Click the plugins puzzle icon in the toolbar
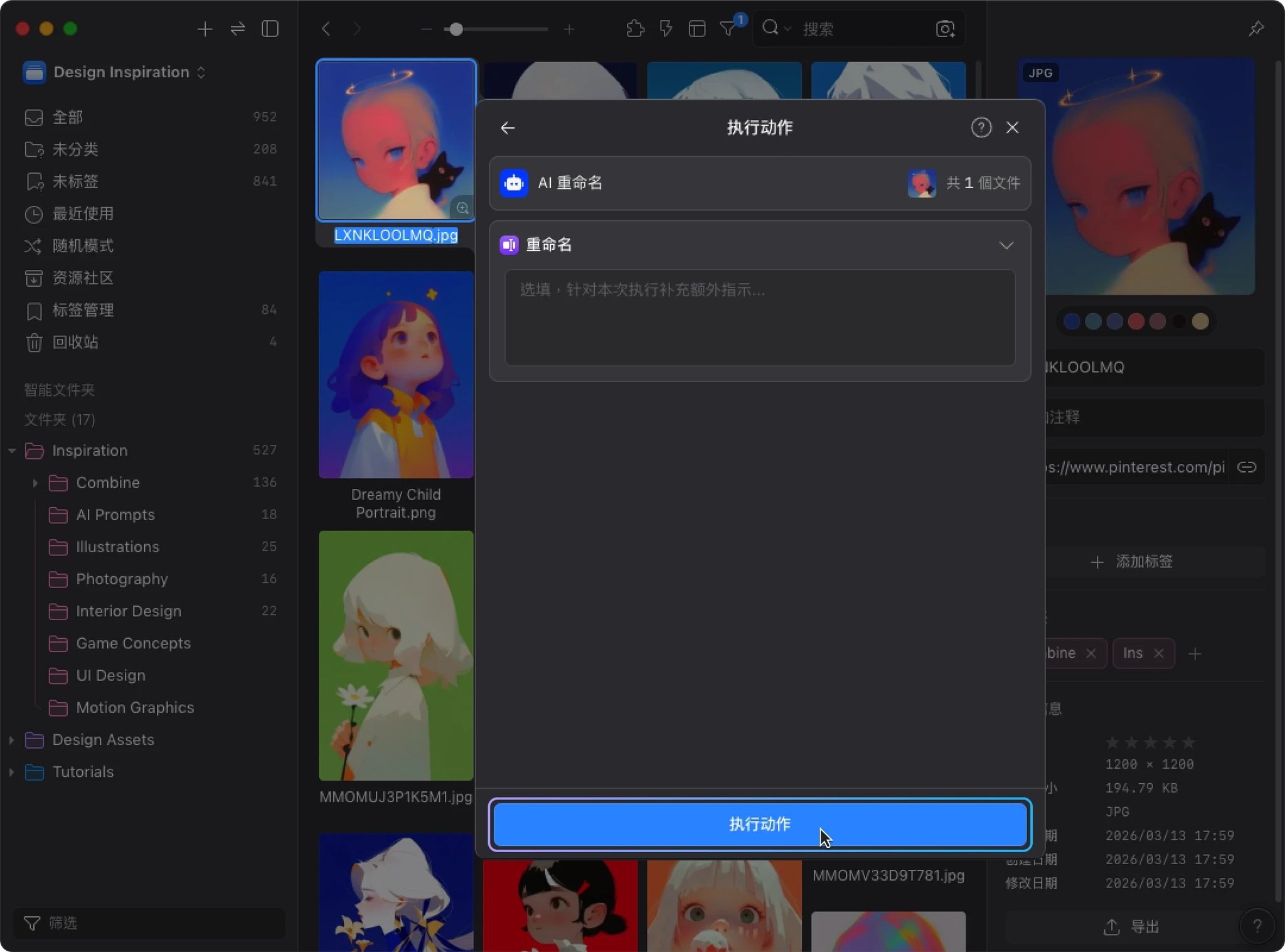The image size is (1285, 952). click(635, 29)
